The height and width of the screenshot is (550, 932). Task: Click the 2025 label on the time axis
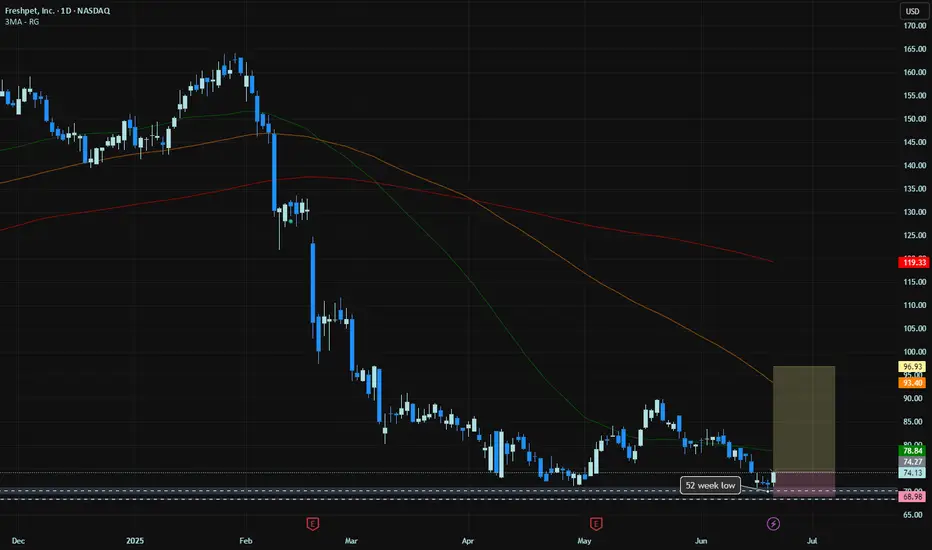click(135, 541)
